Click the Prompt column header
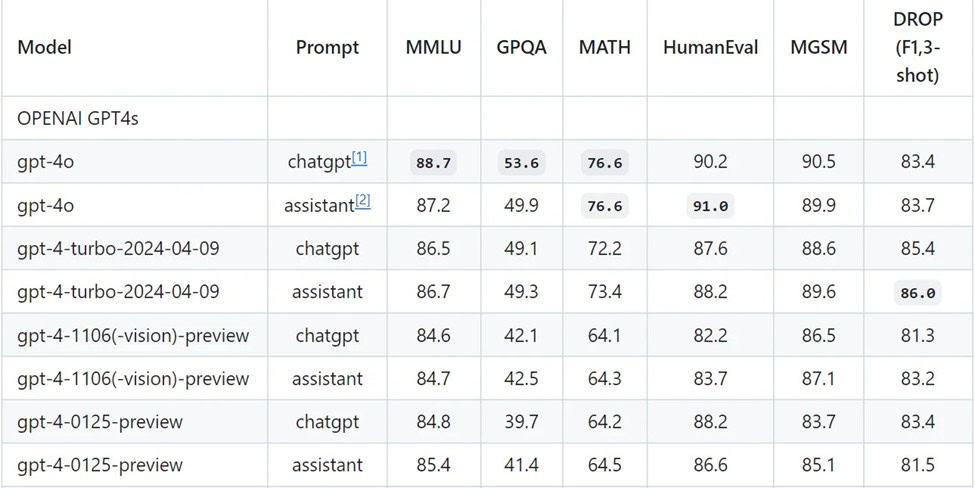The image size is (975, 488). pos(327,47)
